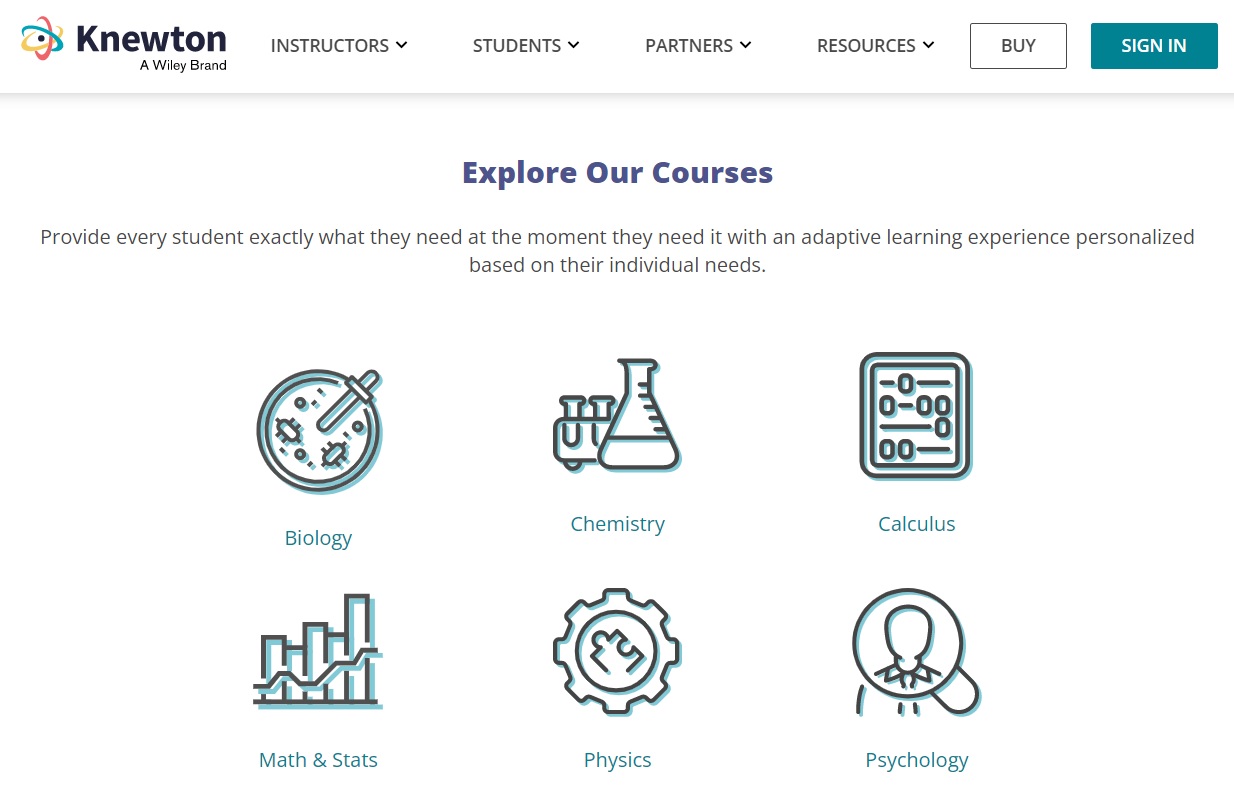This screenshot has width=1234, height=804.
Task: Expand the Instructors dropdown chevron
Action: 402,45
